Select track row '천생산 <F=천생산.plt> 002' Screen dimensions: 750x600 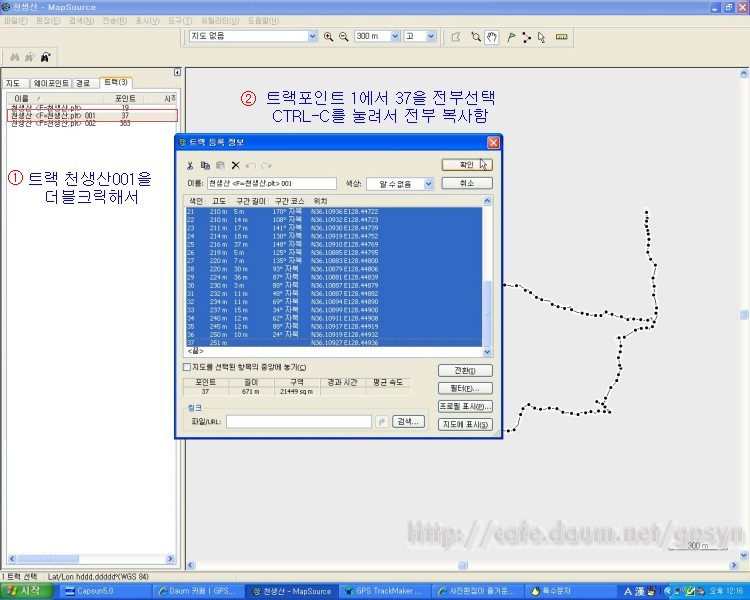click(92, 123)
